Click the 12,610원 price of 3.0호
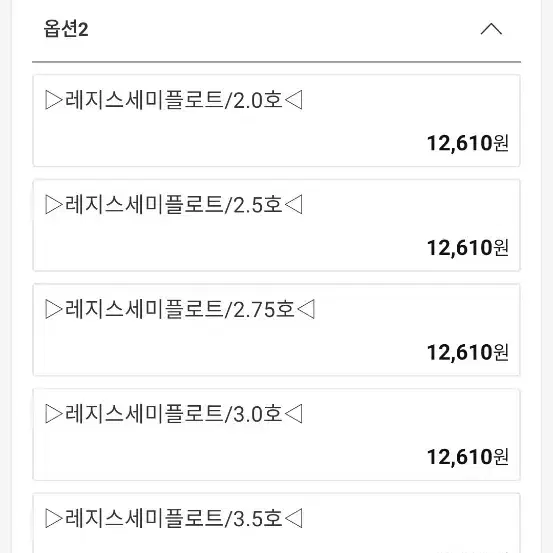Image resolution: width=553 pixels, height=553 pixels. coord(468,457)
